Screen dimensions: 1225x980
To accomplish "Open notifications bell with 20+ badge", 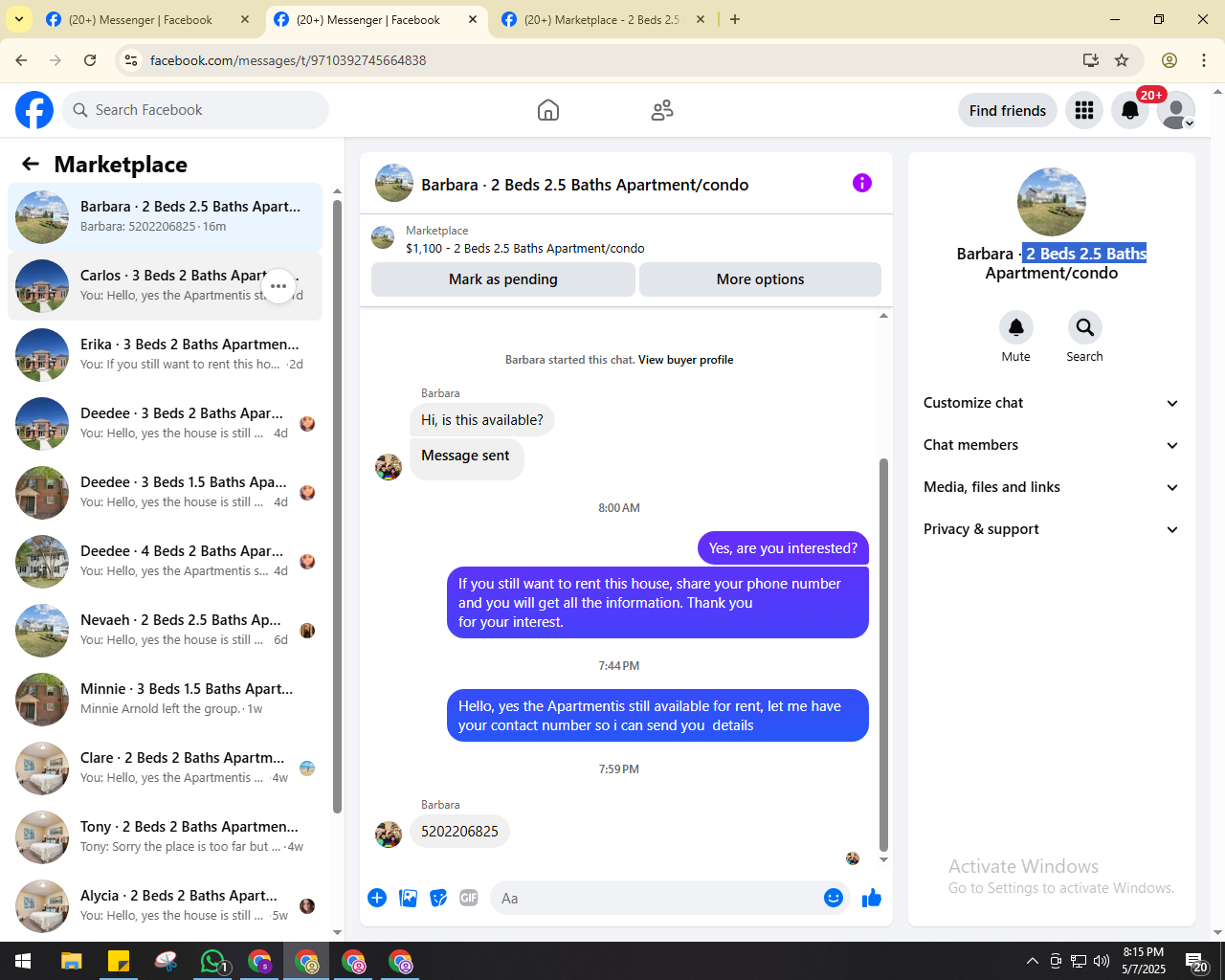I will 1130,110.
